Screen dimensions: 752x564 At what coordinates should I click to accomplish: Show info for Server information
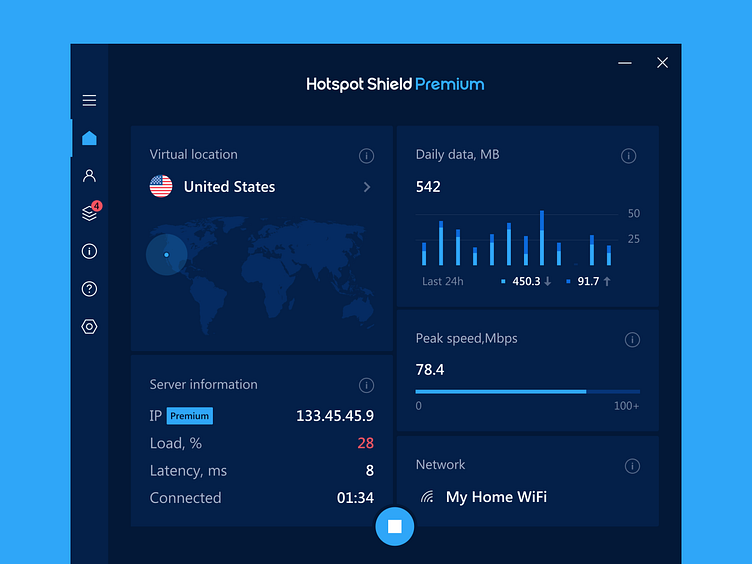pyautogui.click(x=366, y=385)
